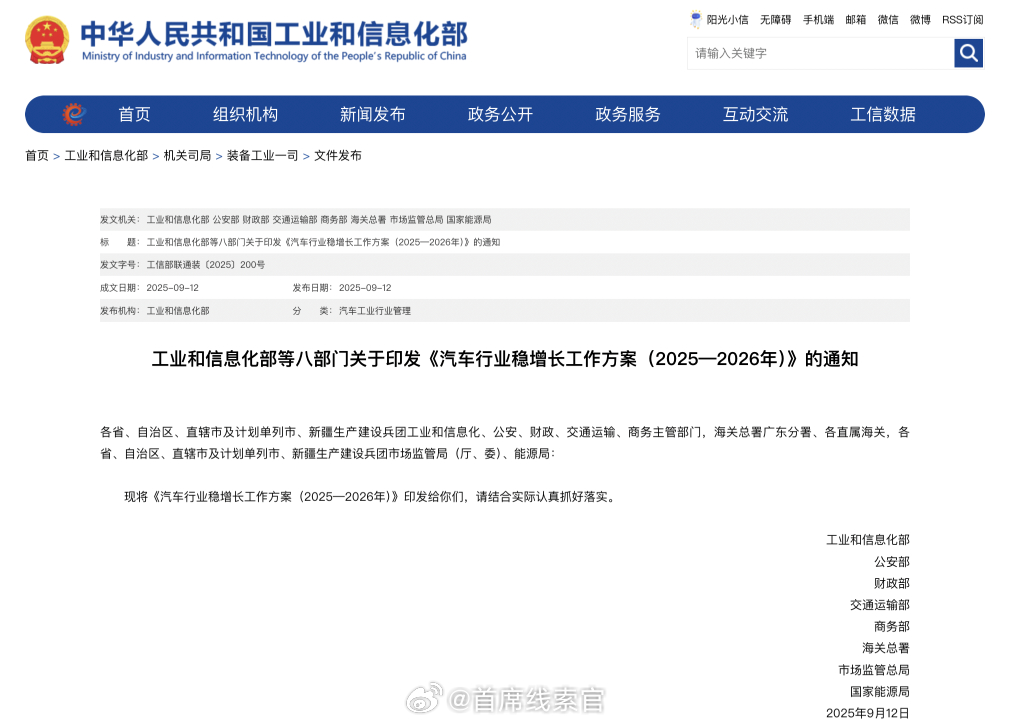Image resolution: width=1015 pixels, height=723 pixels.
Task: Enable 无障碍 accessibility mode link
Action: [775, 20]
